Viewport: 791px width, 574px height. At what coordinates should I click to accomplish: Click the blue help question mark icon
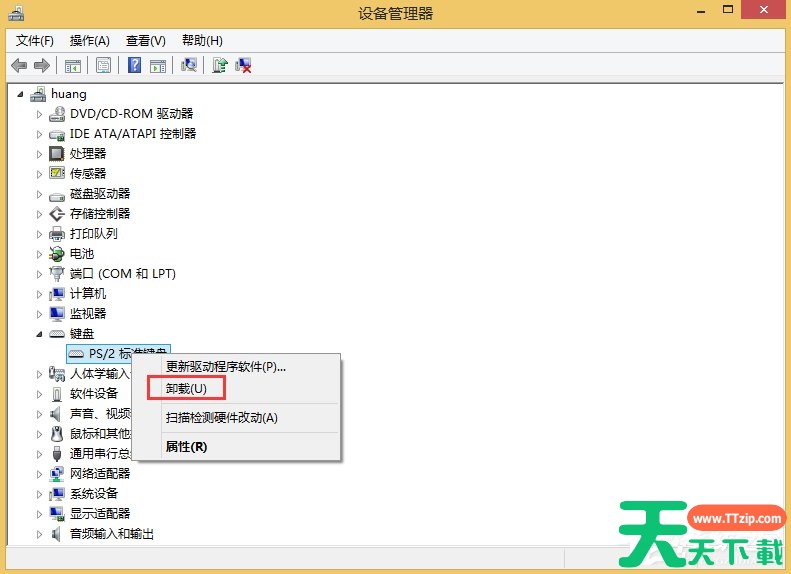[133, 66]
